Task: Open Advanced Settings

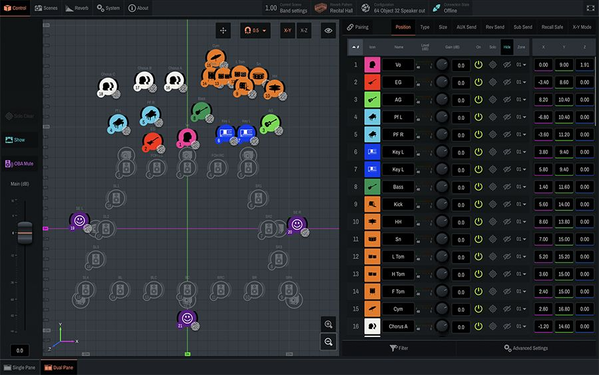Action: coord(526,348)
